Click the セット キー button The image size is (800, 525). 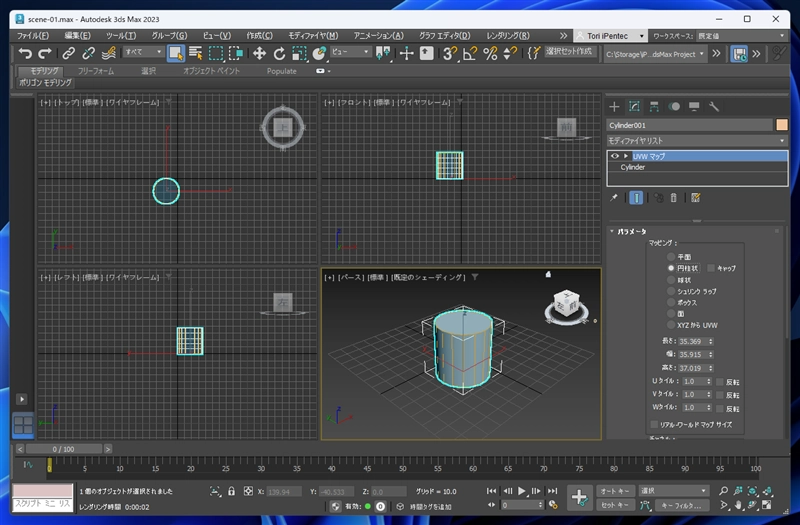[615, 505]
